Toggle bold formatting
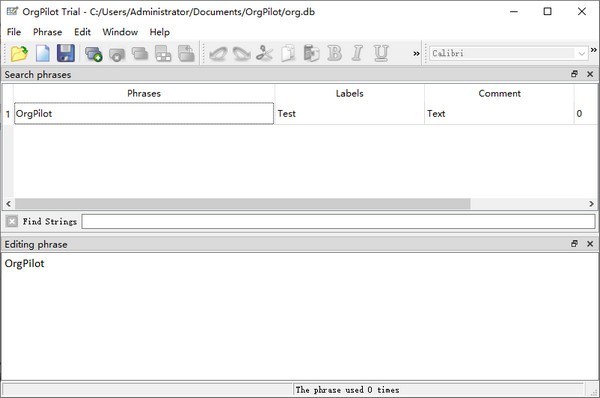The height and width of the screenshot is (398, 600). pos(334,53)
